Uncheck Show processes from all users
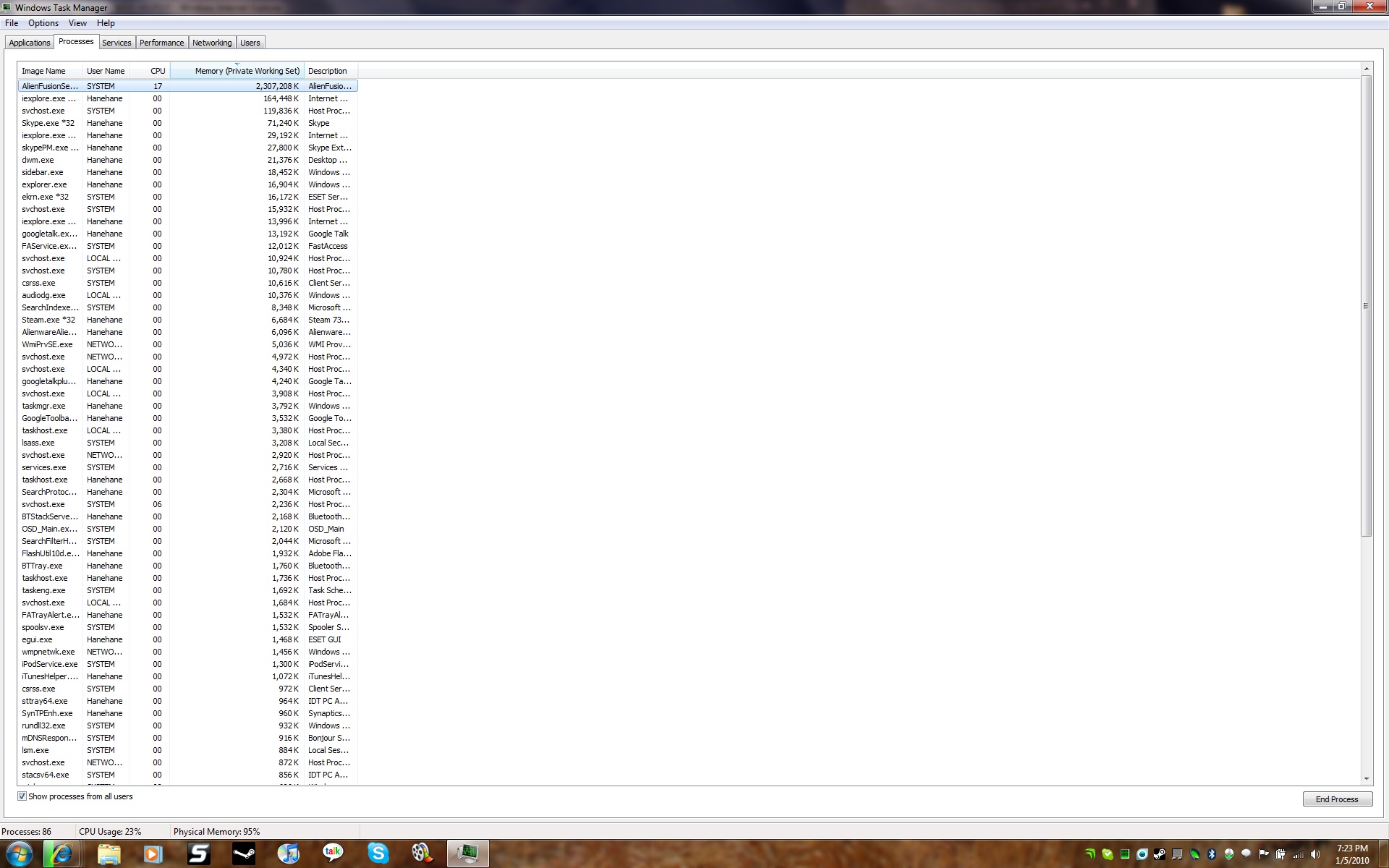1389x868 pixels. (22, 796)
